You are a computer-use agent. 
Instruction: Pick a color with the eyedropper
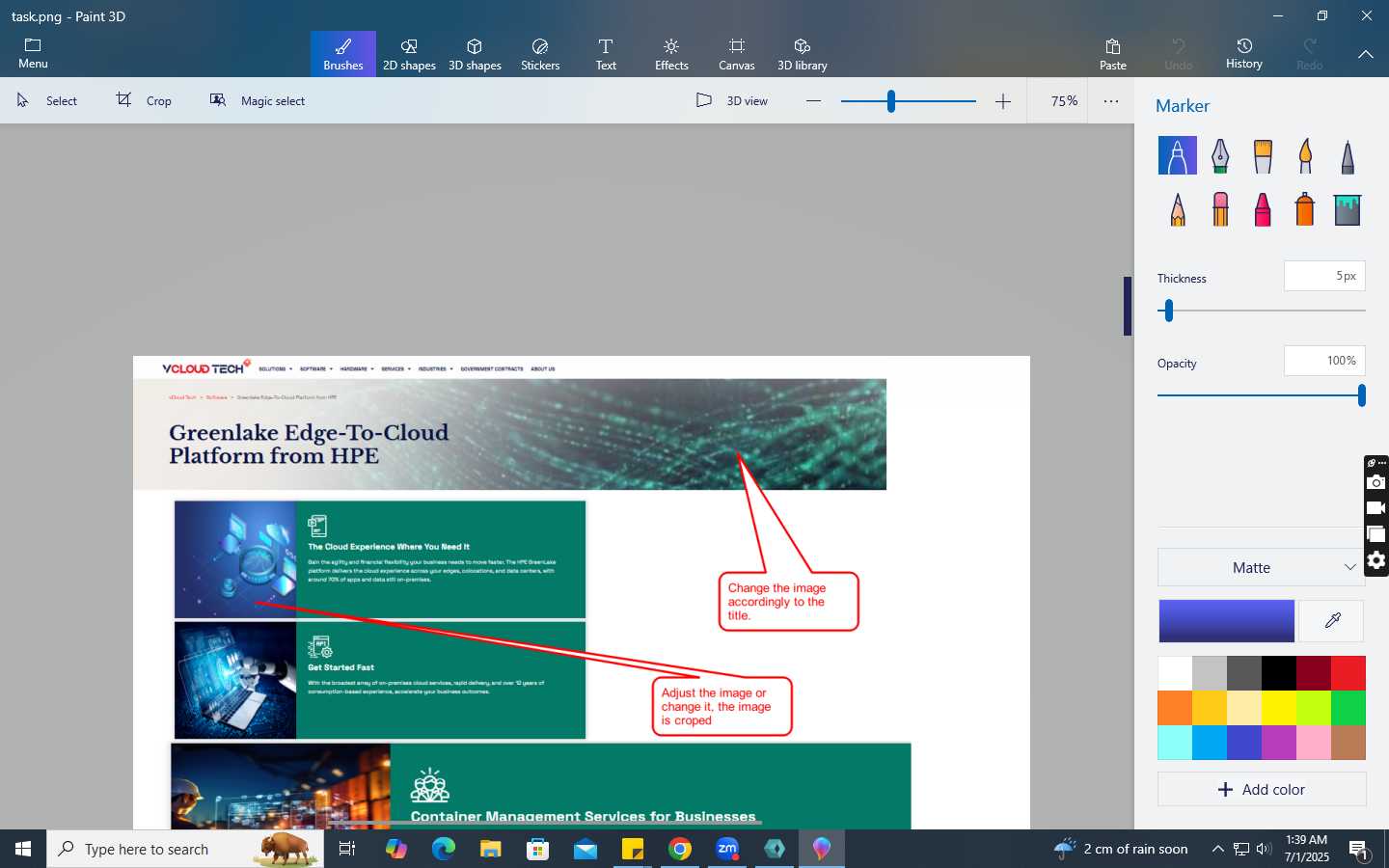click(x=1332, y=621)
